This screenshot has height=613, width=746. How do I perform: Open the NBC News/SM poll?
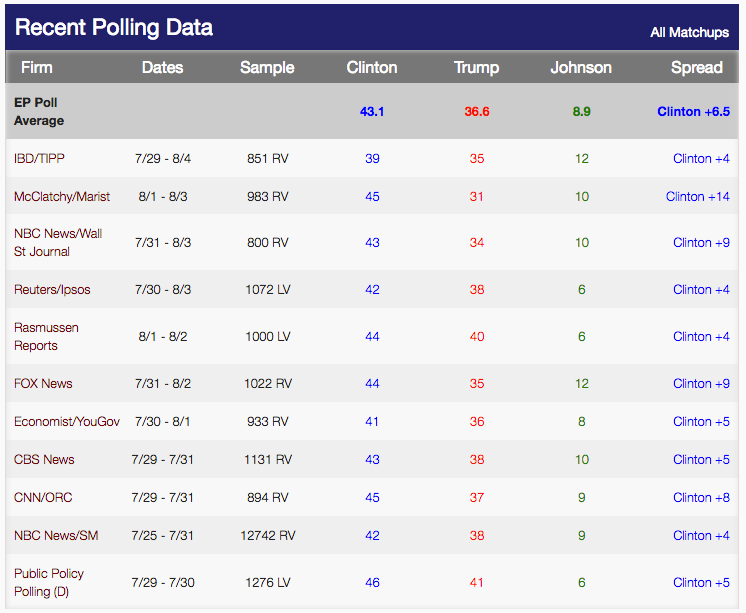(54, 536)
